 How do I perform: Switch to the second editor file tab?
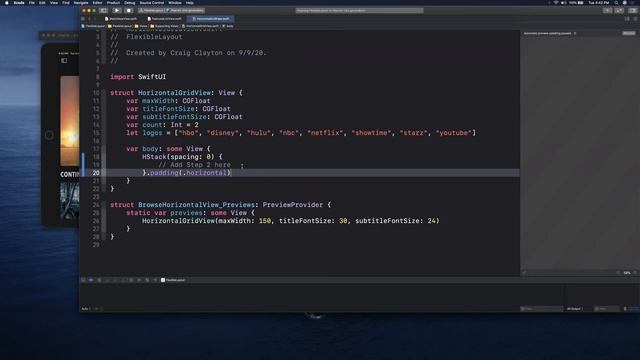pos(164,19)
